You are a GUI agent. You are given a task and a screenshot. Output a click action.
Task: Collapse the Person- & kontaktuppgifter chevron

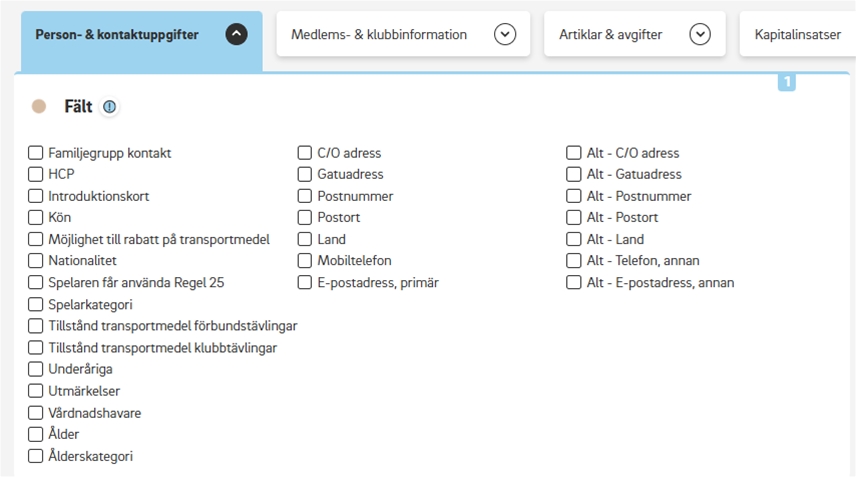tap(236, 34)
